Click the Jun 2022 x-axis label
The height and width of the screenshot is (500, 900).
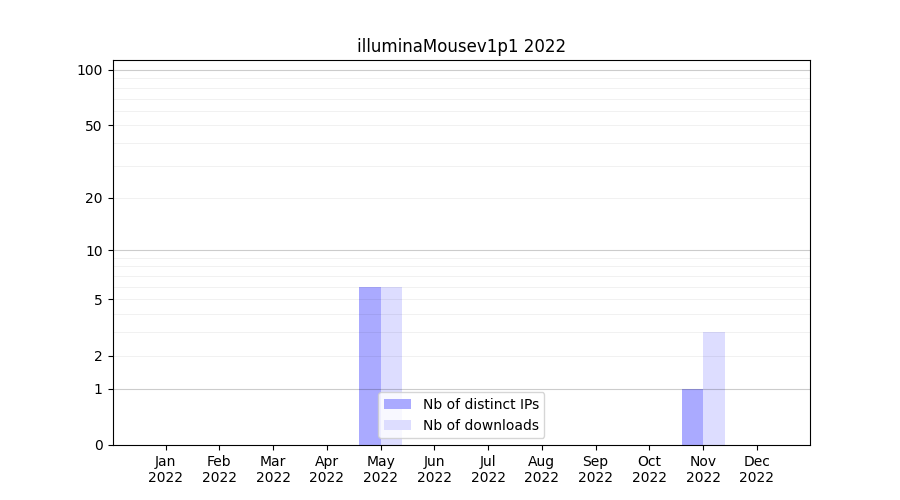click(x=434, y=469)
